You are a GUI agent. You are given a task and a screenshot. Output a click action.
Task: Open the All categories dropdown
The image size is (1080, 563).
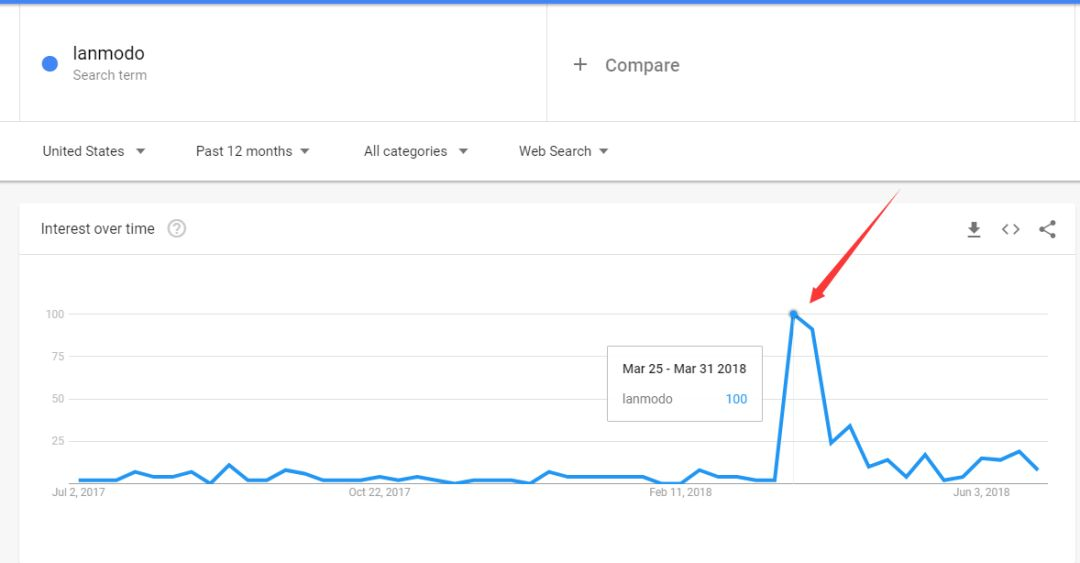pyautogui.click(x=416, y=151)
